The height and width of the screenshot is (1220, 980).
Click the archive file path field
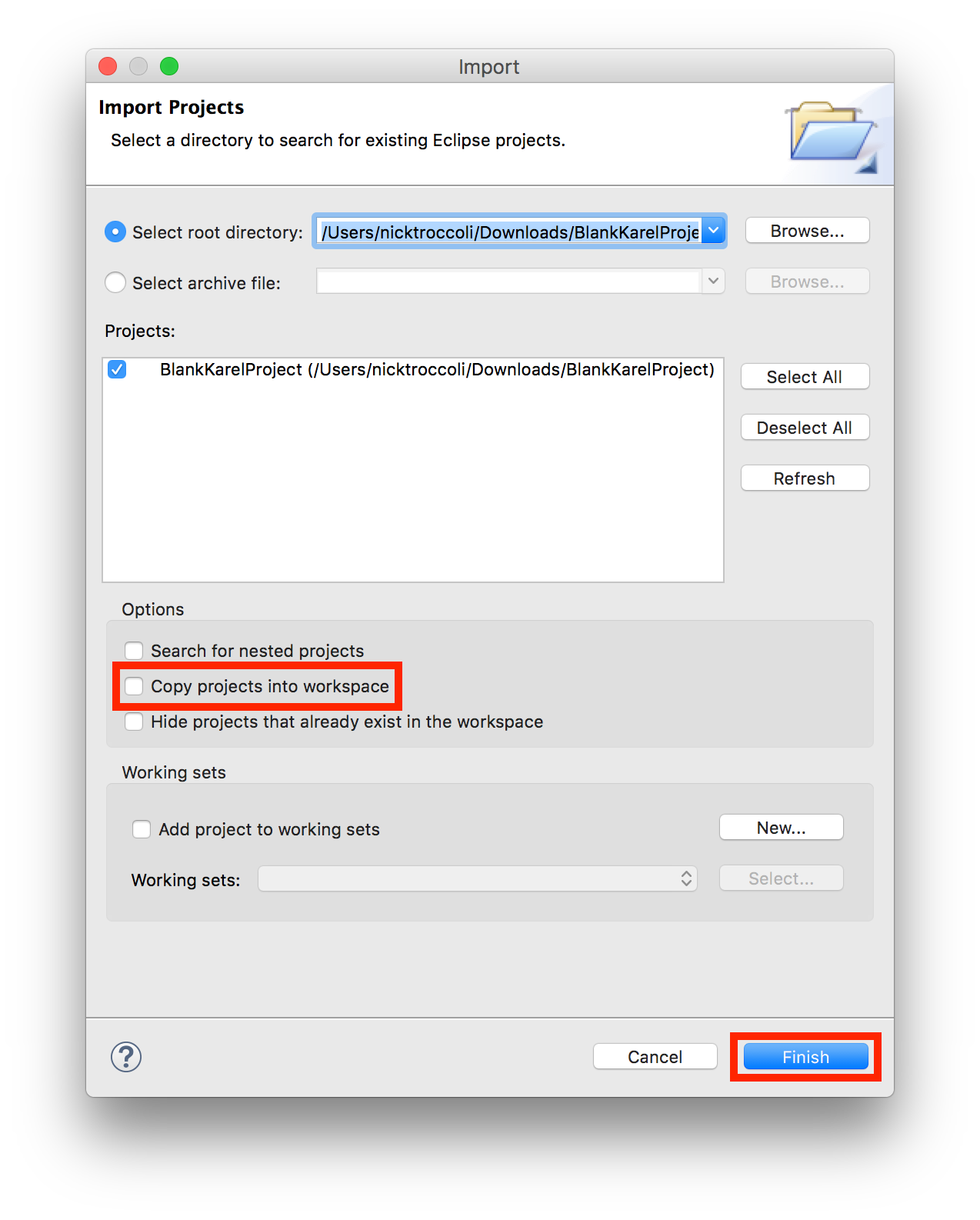[509, 282]
